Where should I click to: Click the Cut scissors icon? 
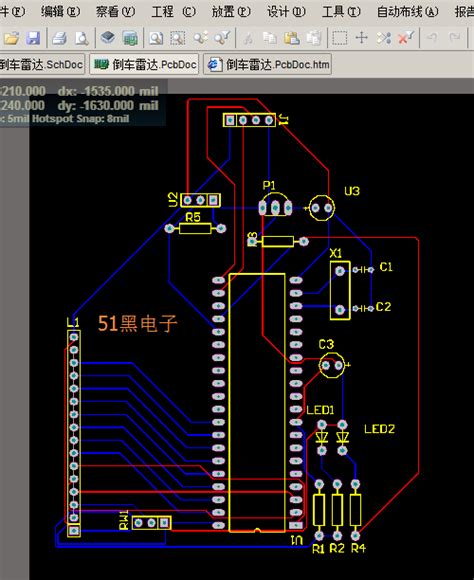click(x=248, y=38)
